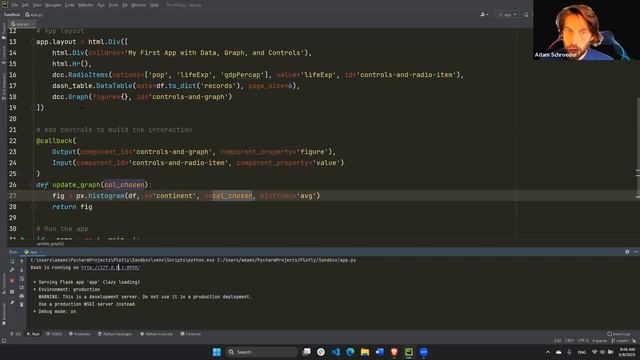Open the Python Packages tool window
640x360 pixels.
click(x=115, y=334)
